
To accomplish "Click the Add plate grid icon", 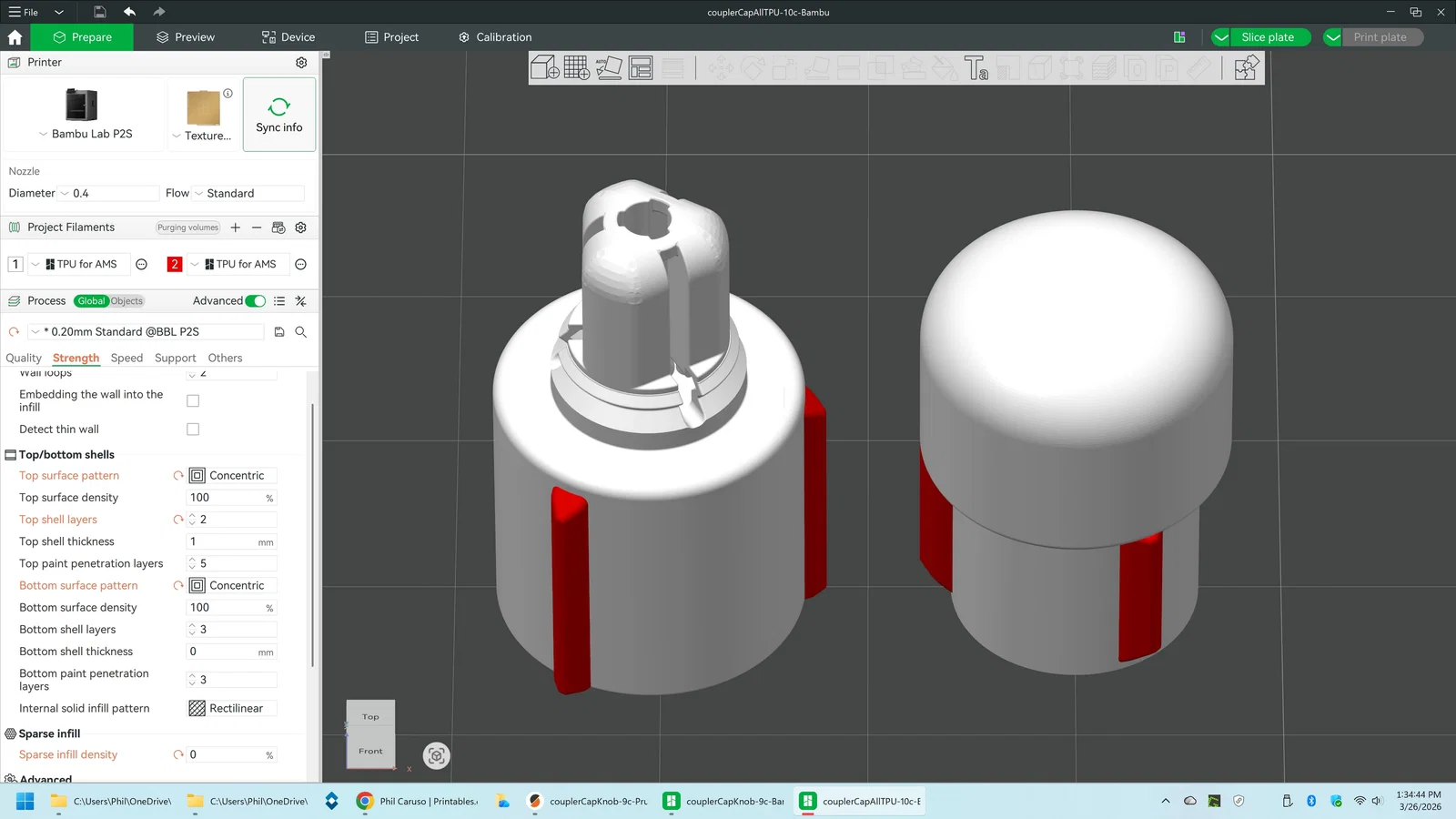I will coord(577,68).
